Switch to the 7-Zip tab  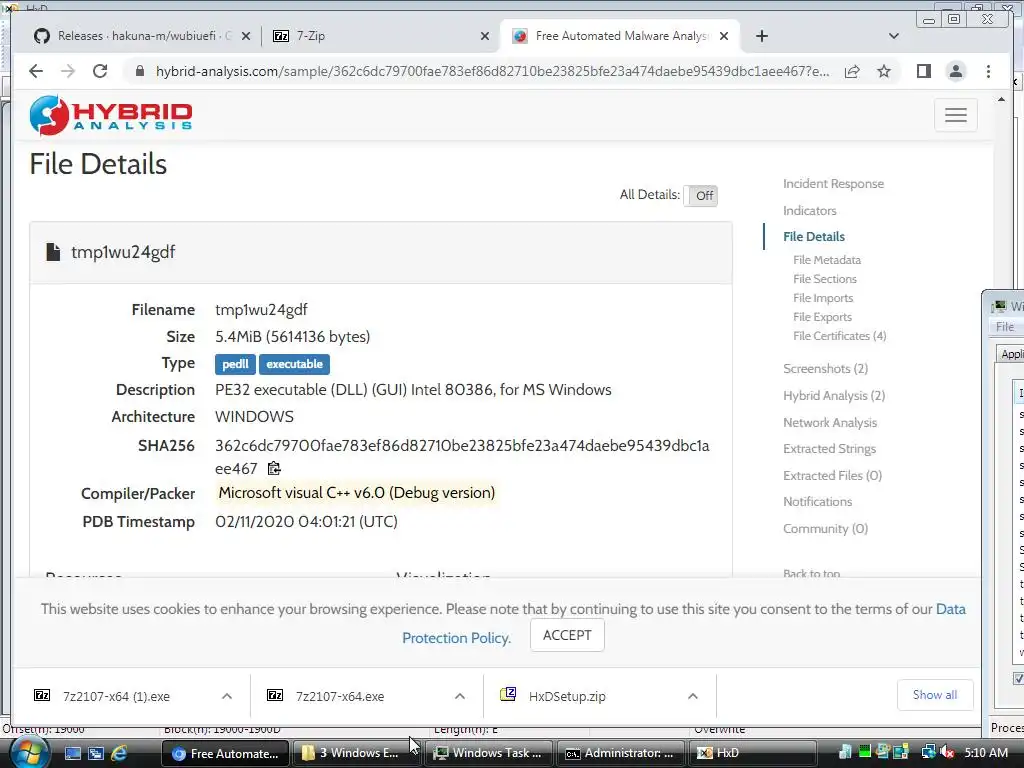tap(381, 36)
